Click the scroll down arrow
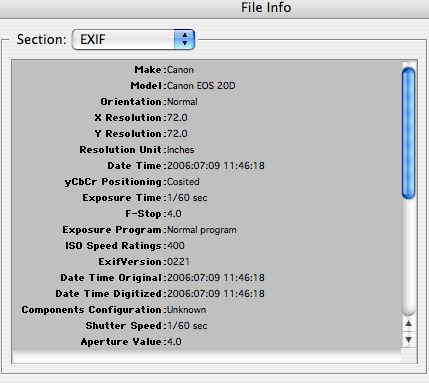 click(408, 340)
